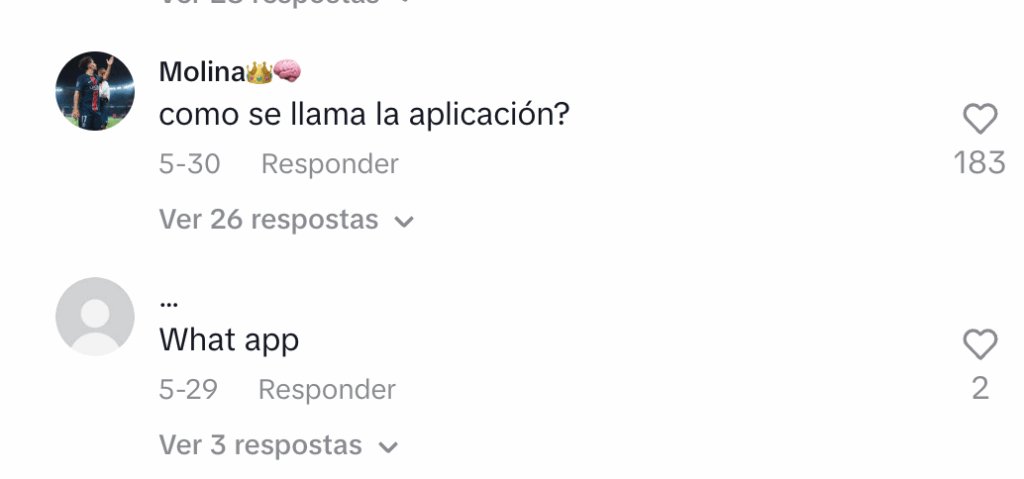Click the 183 likes count
This screenshot has height=479, width=1024.
(980, 163)
